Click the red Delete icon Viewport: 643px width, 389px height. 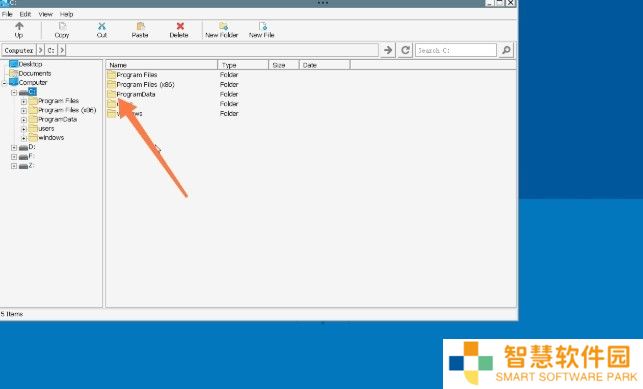pos(180,26)
